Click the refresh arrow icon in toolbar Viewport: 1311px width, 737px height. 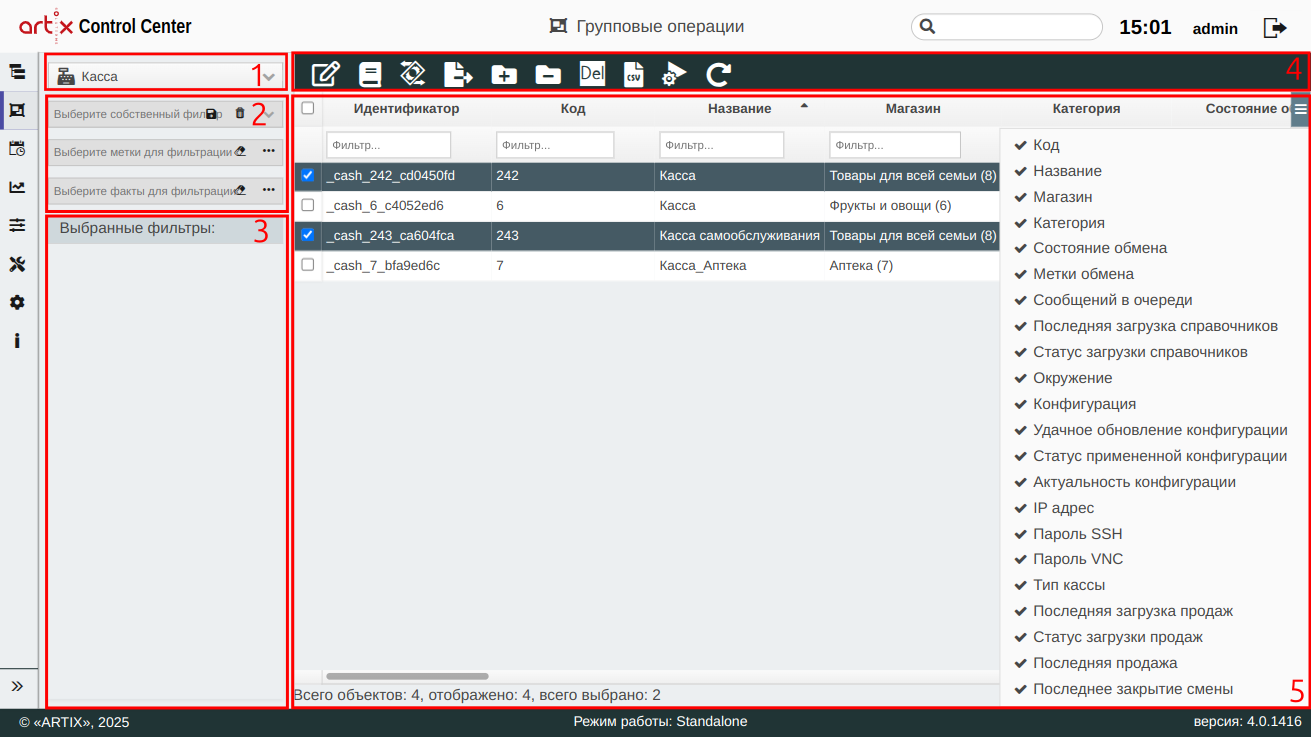point(718,74)
